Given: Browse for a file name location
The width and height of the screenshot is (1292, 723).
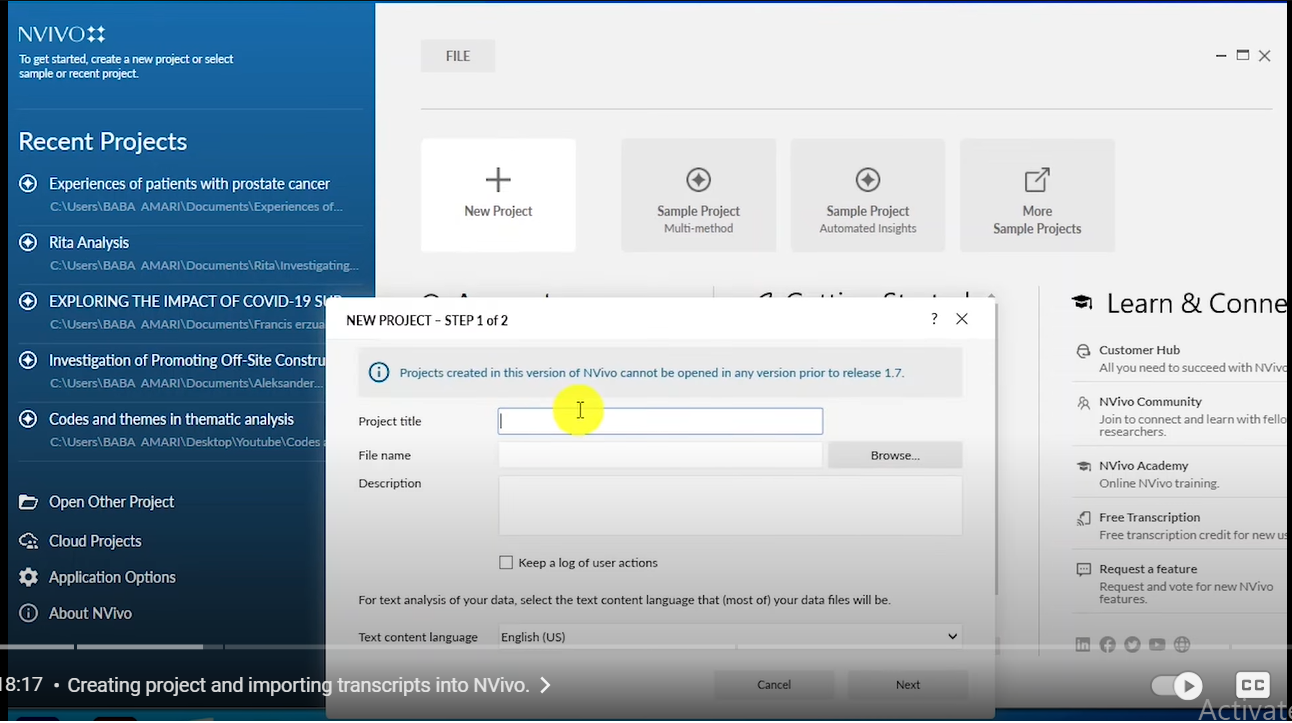Looking at the screenshot, I should coord(894,454).
